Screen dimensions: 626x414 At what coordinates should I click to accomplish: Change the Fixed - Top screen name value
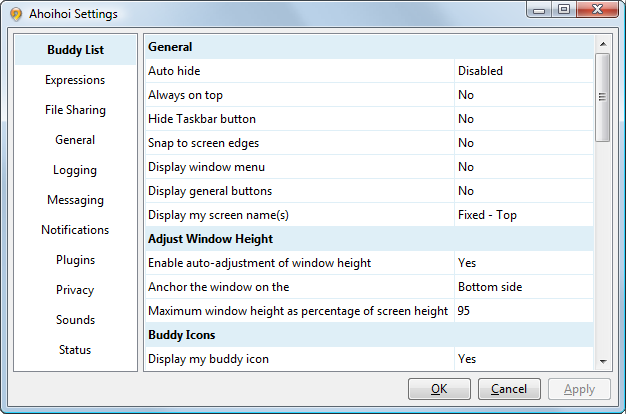point(524,215)
